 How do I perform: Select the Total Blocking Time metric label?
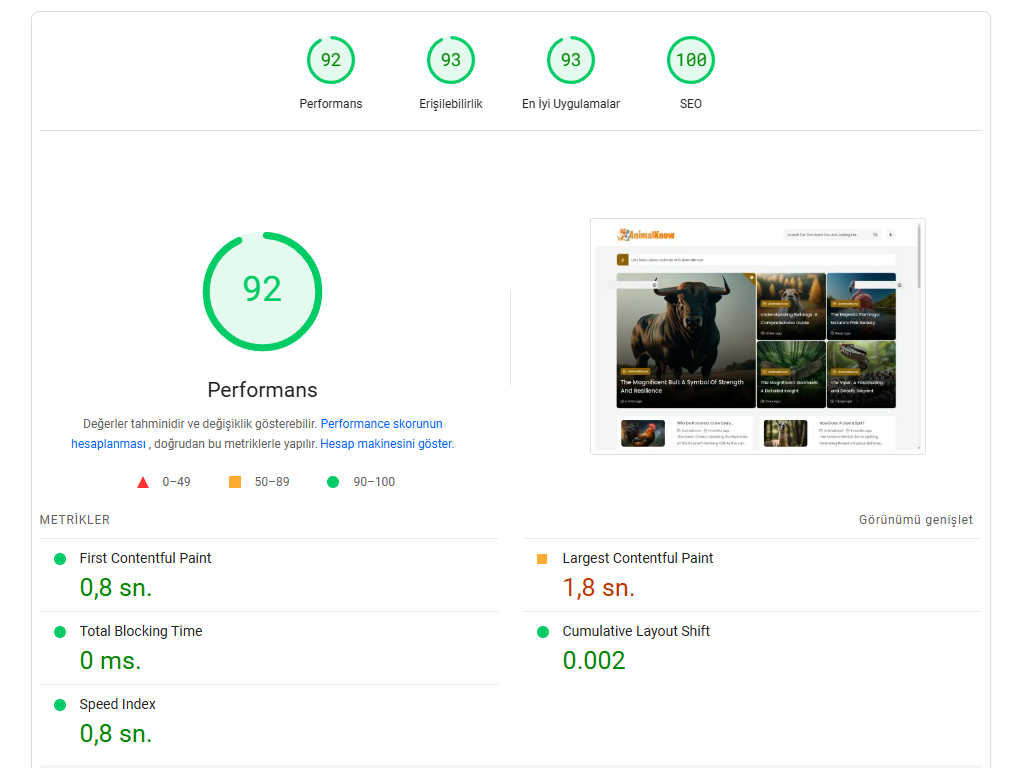141,631
